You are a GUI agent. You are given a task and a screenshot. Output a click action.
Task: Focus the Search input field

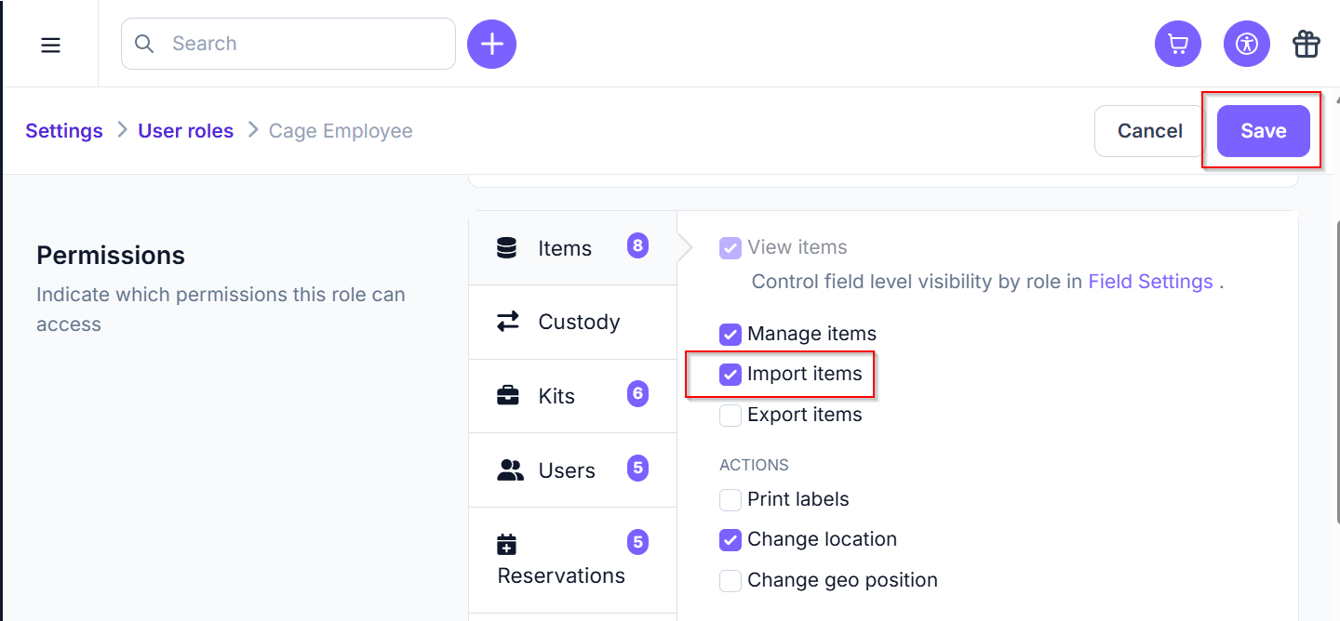click(288, 44)
